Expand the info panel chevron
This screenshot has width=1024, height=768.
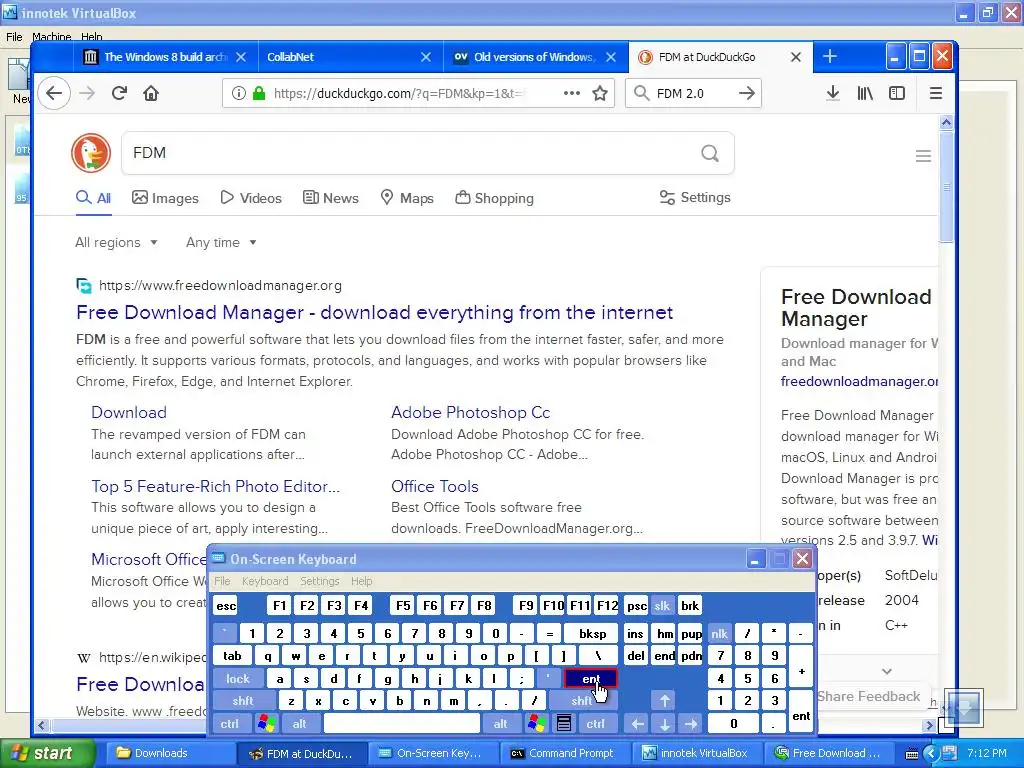(x=886, y=671)
